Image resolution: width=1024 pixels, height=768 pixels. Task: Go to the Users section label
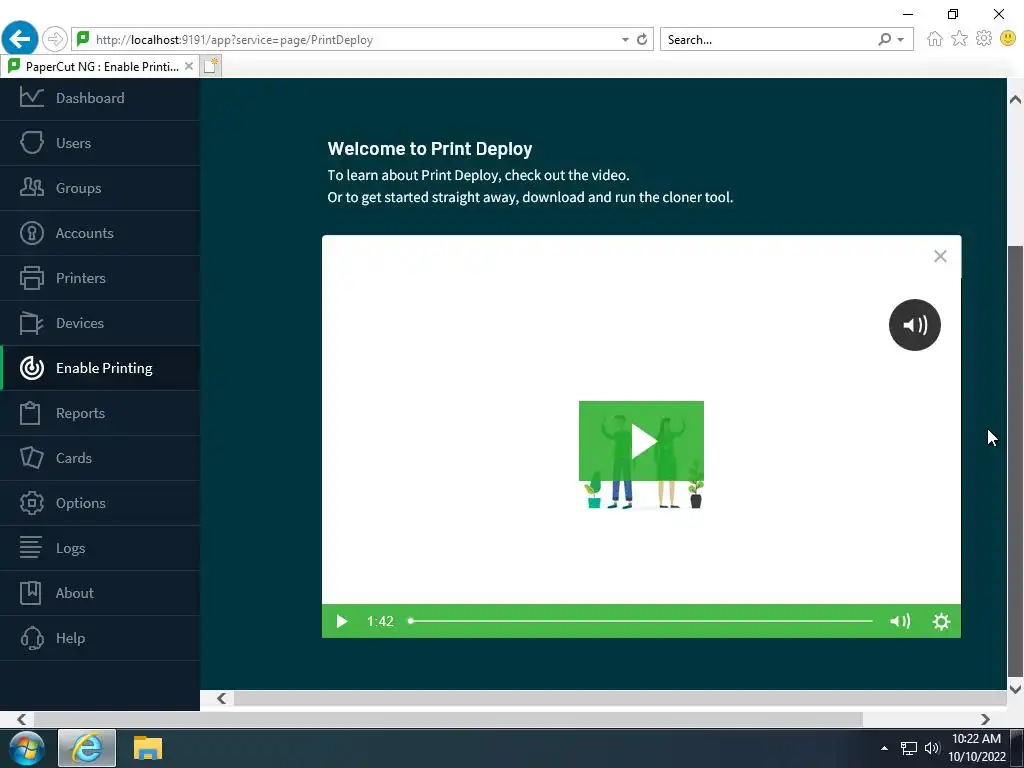coord(73,143)
